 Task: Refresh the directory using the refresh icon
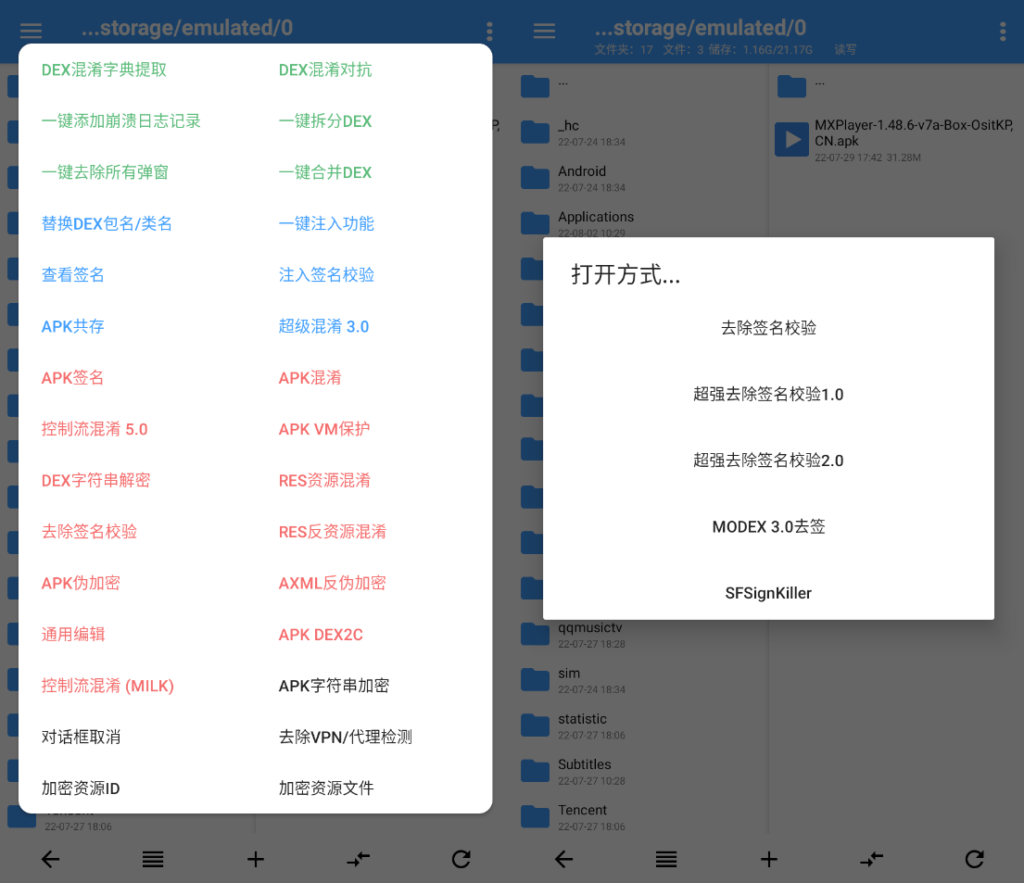click(460, 859)
